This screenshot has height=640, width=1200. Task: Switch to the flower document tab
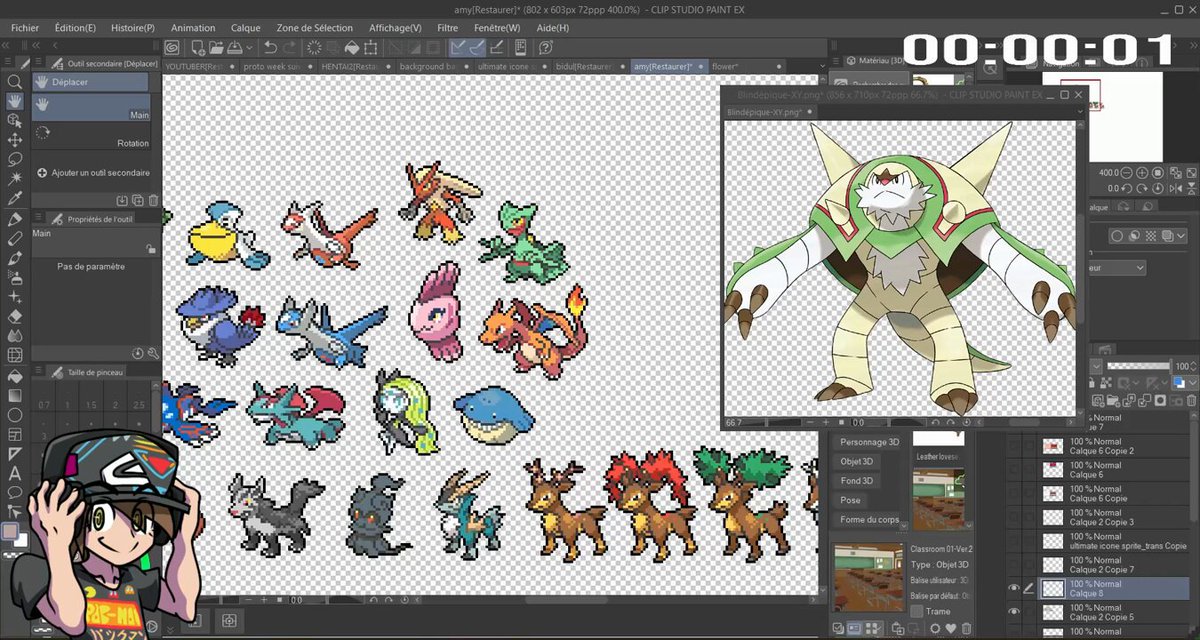pos(725,66)
